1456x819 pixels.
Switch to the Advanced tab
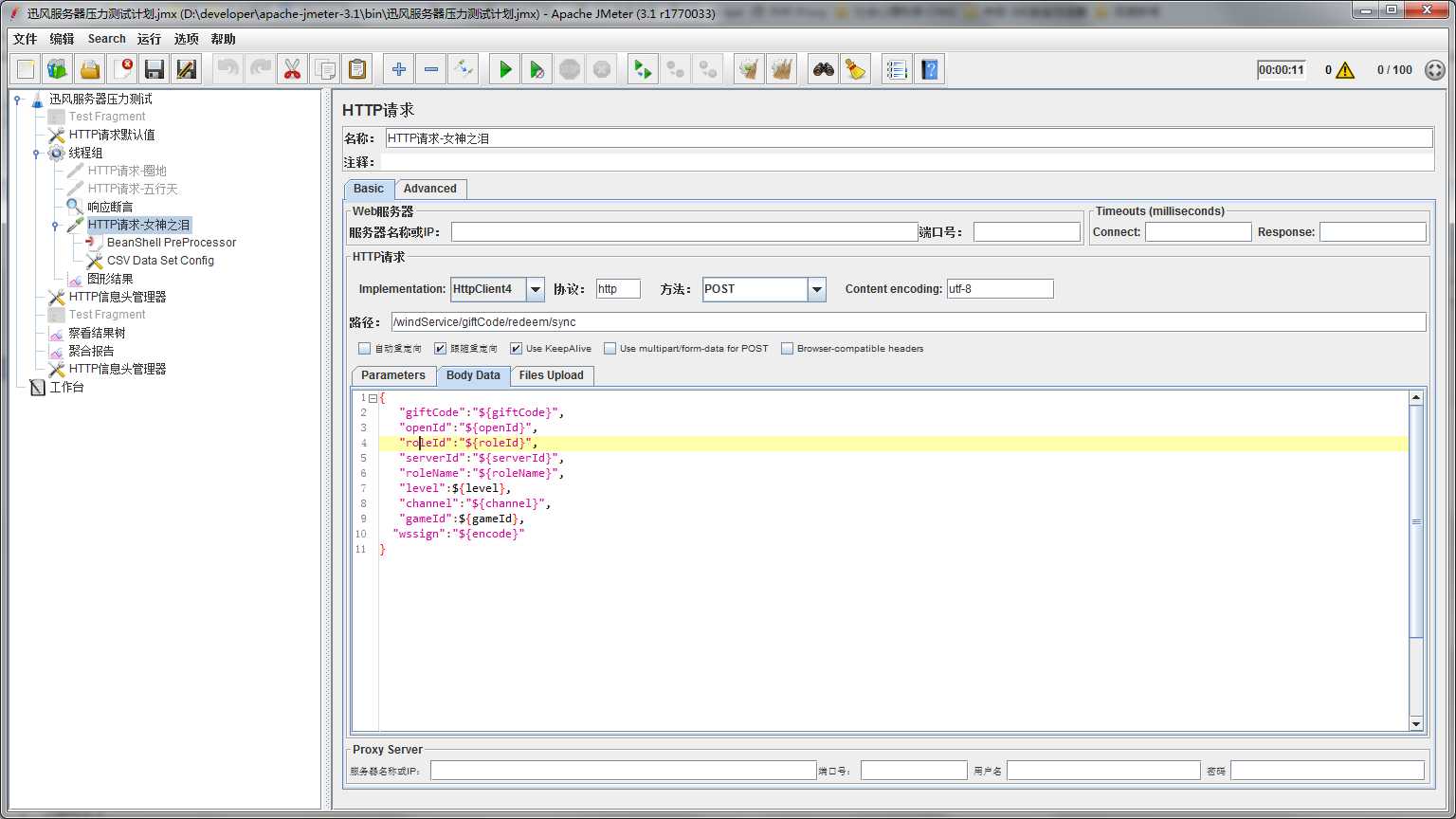430,189
